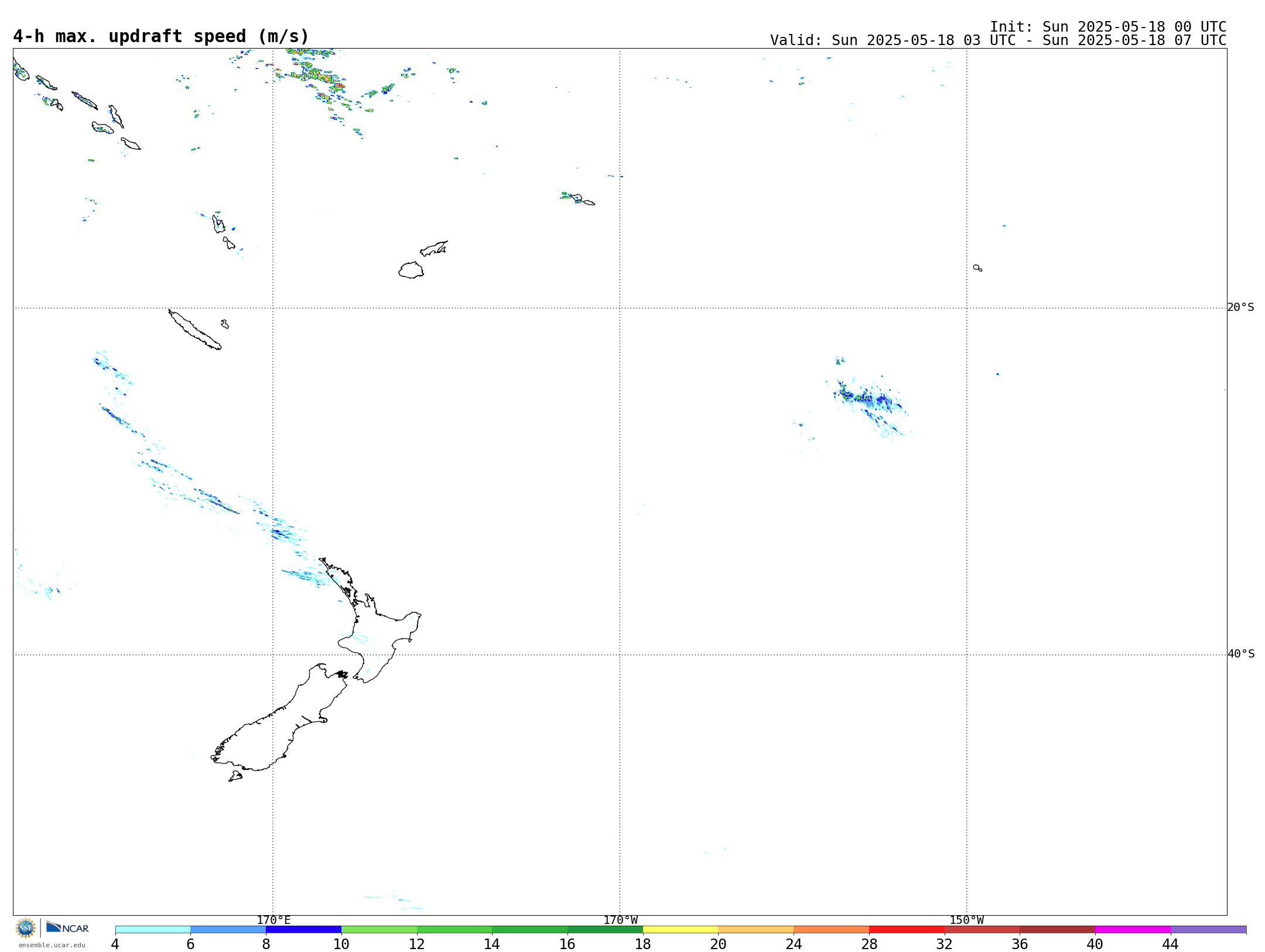The image size is (1265, 952).
Task: Click the 20°S latitude label
Action: (x=1240, y=307)
